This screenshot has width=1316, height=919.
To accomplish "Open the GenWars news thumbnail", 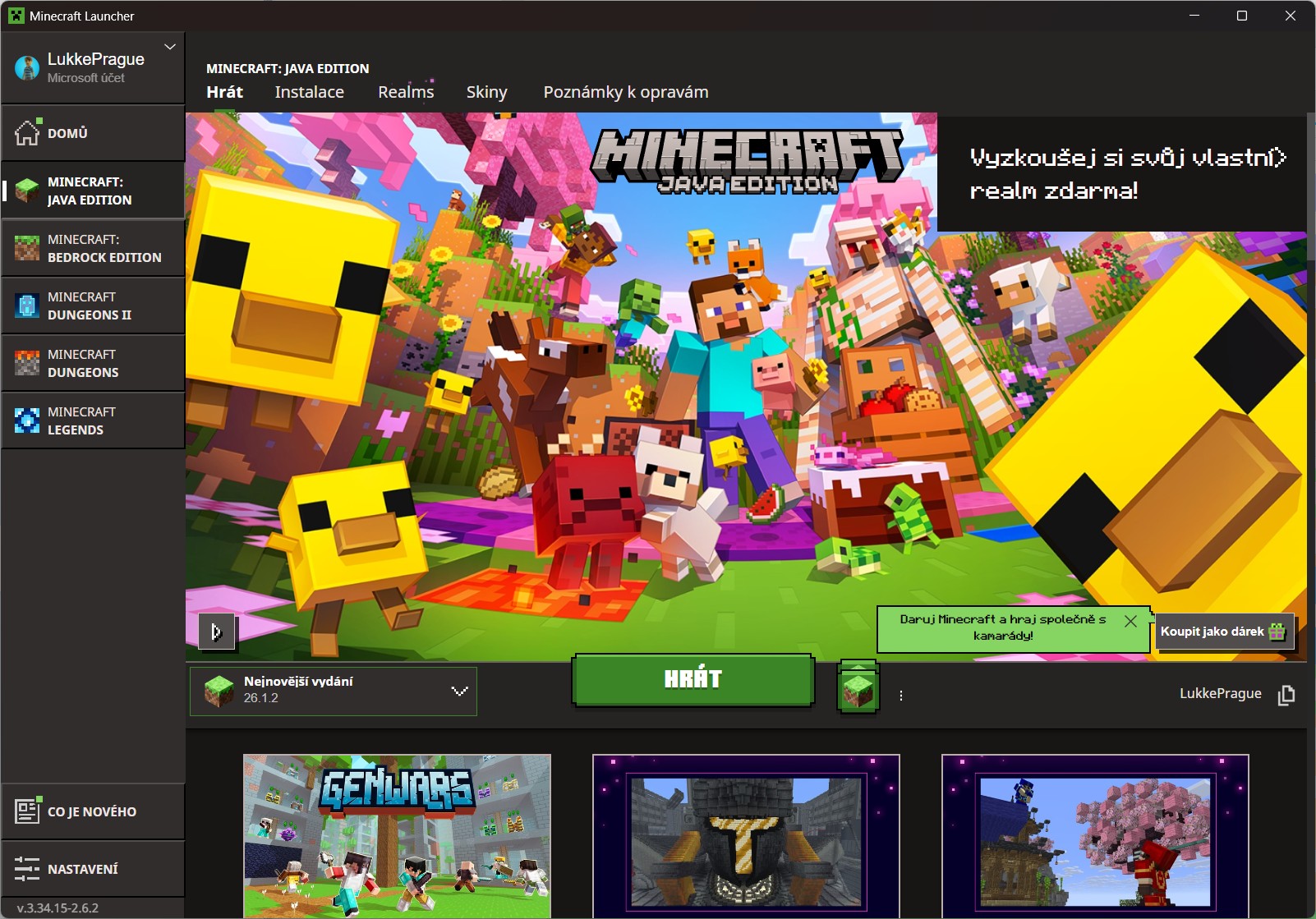I will point(397,836).
